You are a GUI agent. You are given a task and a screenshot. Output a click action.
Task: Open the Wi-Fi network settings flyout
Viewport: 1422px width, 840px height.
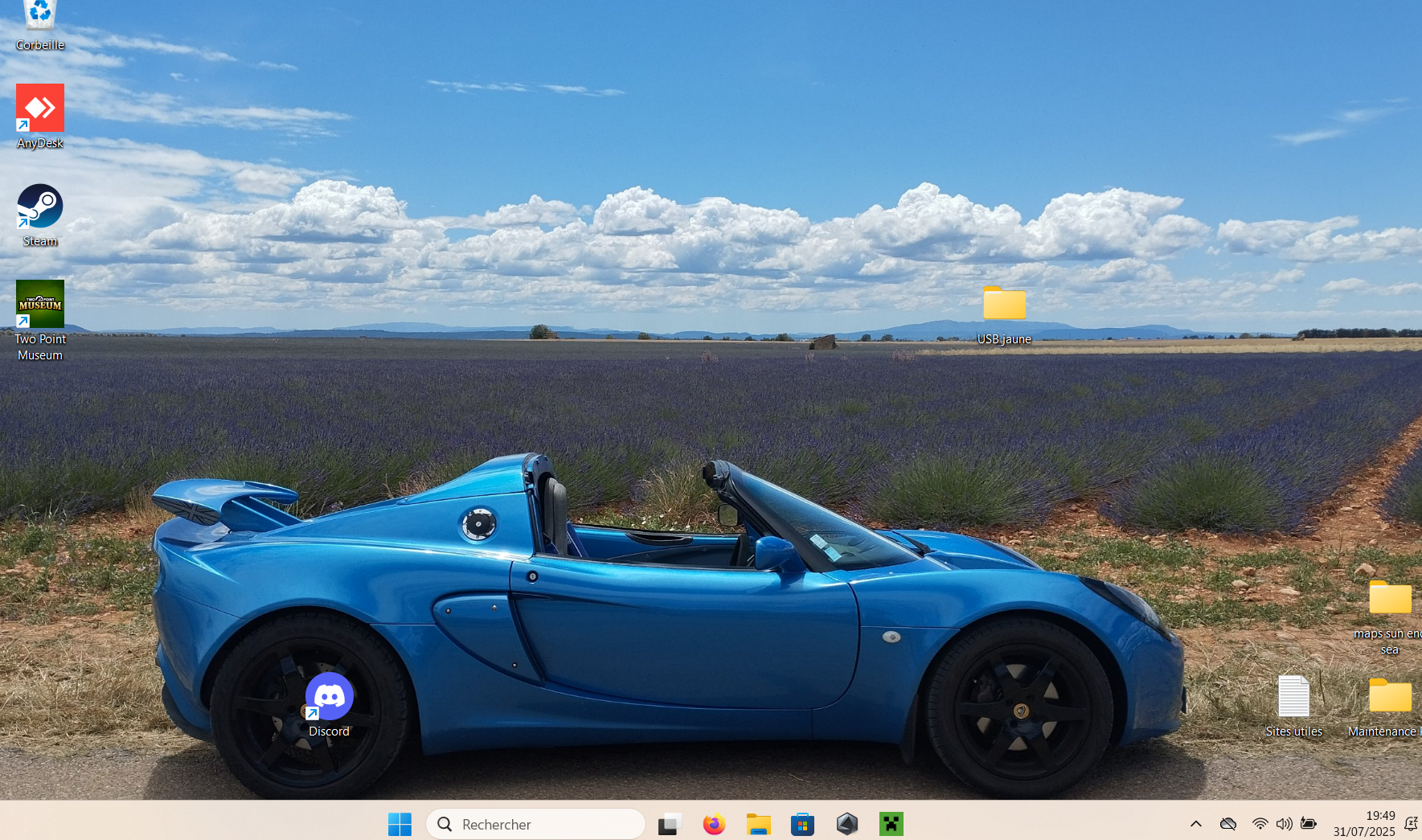coord(1260,824)
